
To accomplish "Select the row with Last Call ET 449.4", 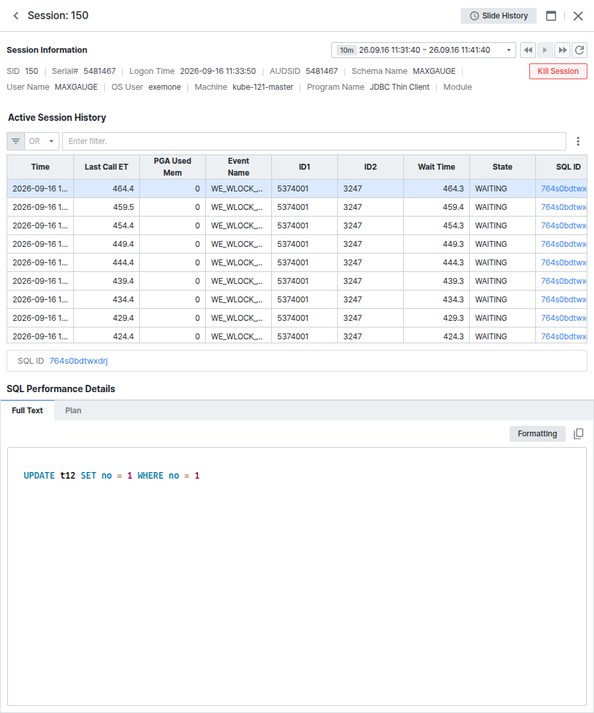I will tap(297, 244).
